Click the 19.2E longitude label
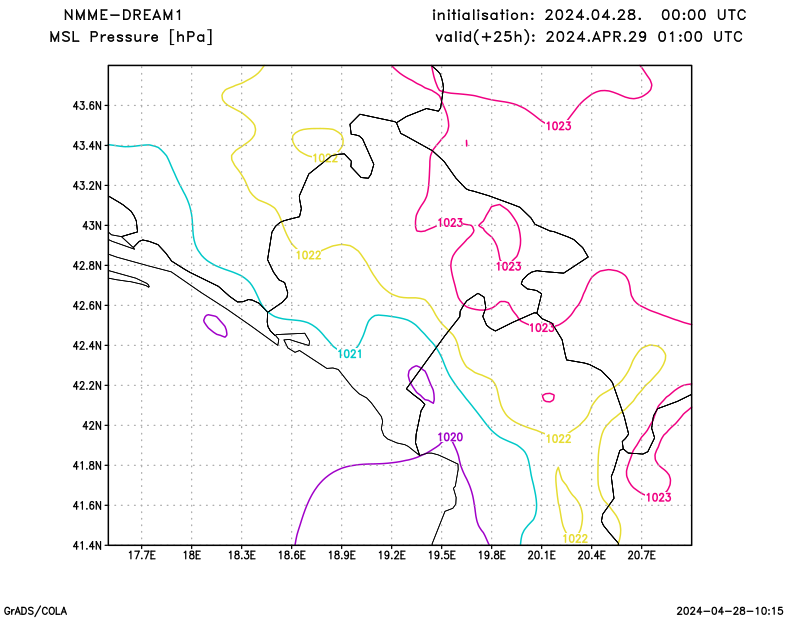This screenshot has width=800, height=618. (x=392, y=556)
